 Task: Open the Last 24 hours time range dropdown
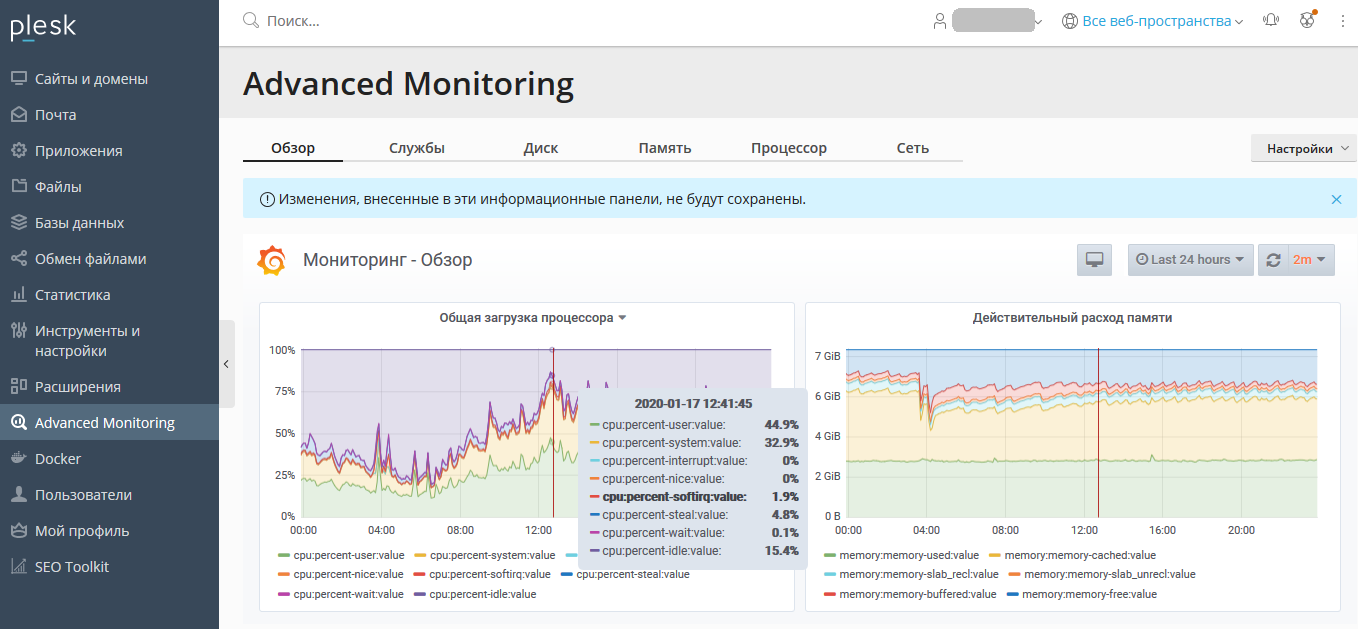tap(1190, 260)
